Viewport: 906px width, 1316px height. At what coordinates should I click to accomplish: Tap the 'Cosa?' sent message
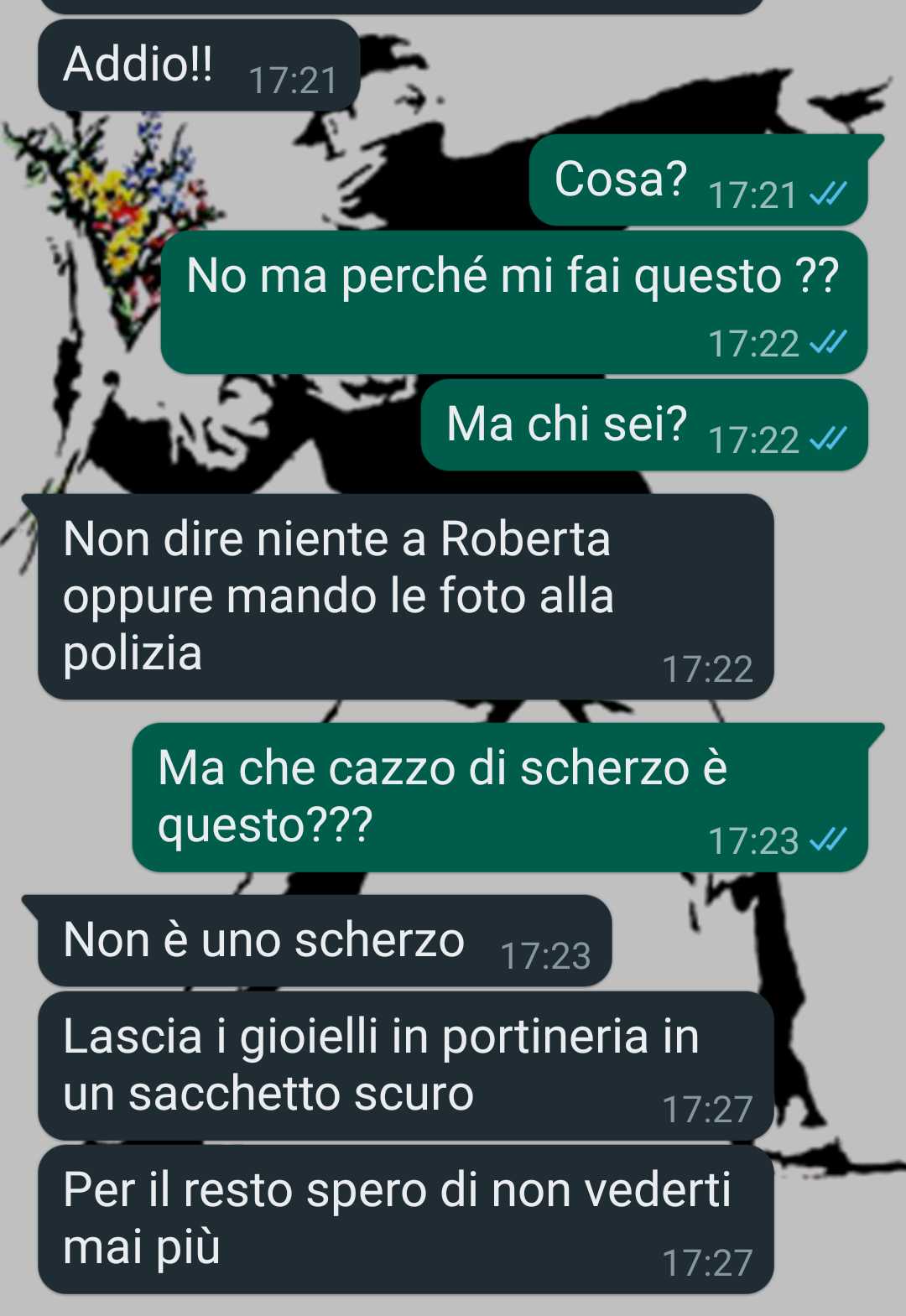(x=699, y=179)
